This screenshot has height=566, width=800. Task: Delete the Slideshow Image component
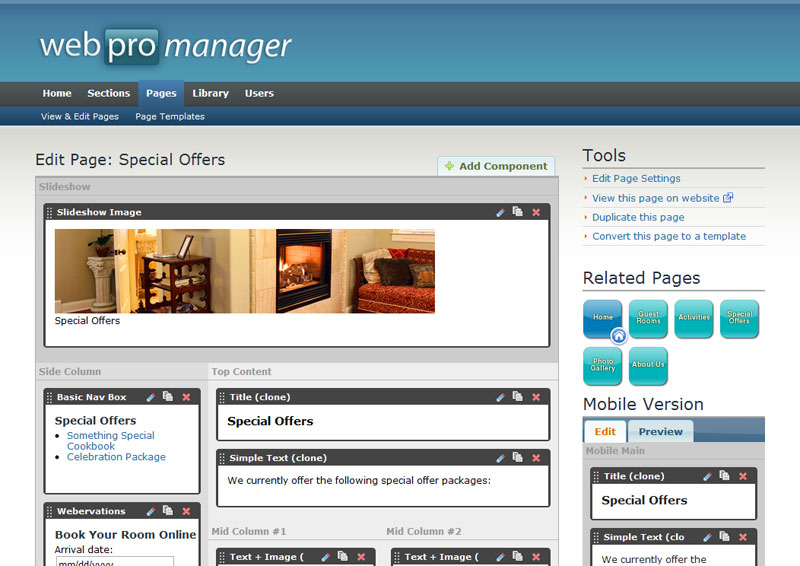[x=536, y=212]
